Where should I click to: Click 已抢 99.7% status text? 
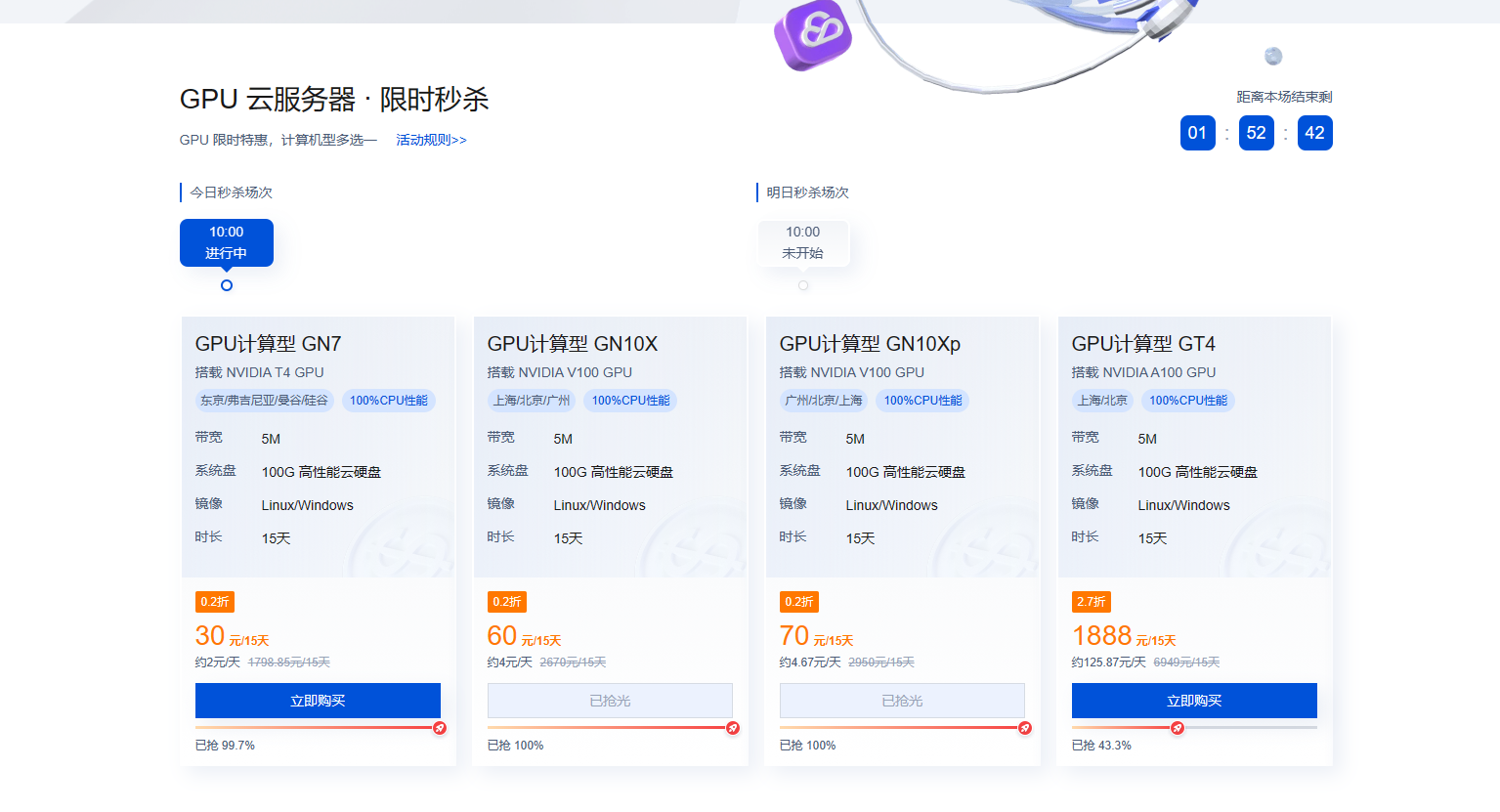[x=225, y=746]
